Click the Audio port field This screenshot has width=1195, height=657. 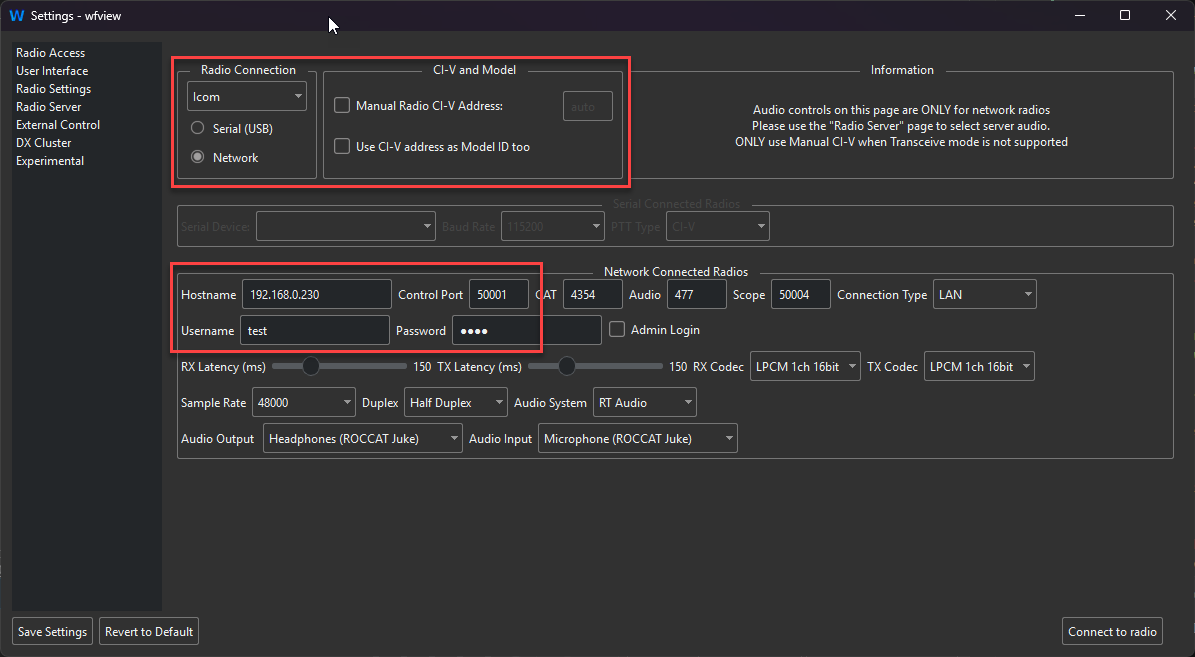tap(697, 294)
